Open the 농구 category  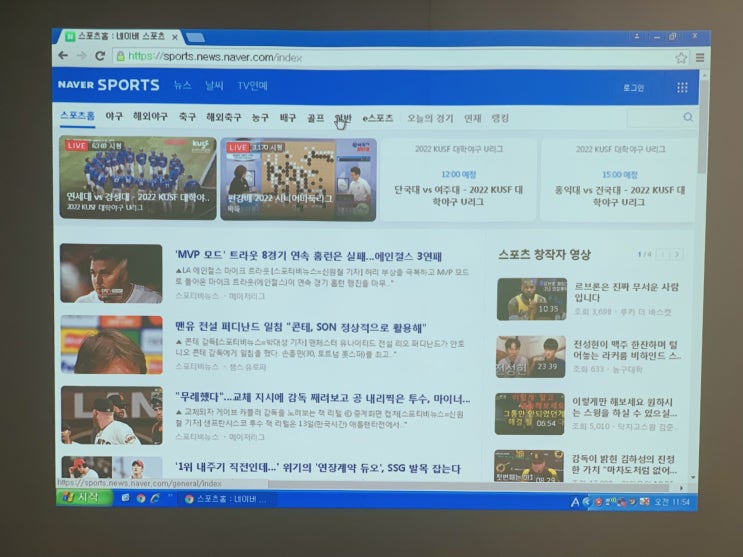tap(260, 117)
